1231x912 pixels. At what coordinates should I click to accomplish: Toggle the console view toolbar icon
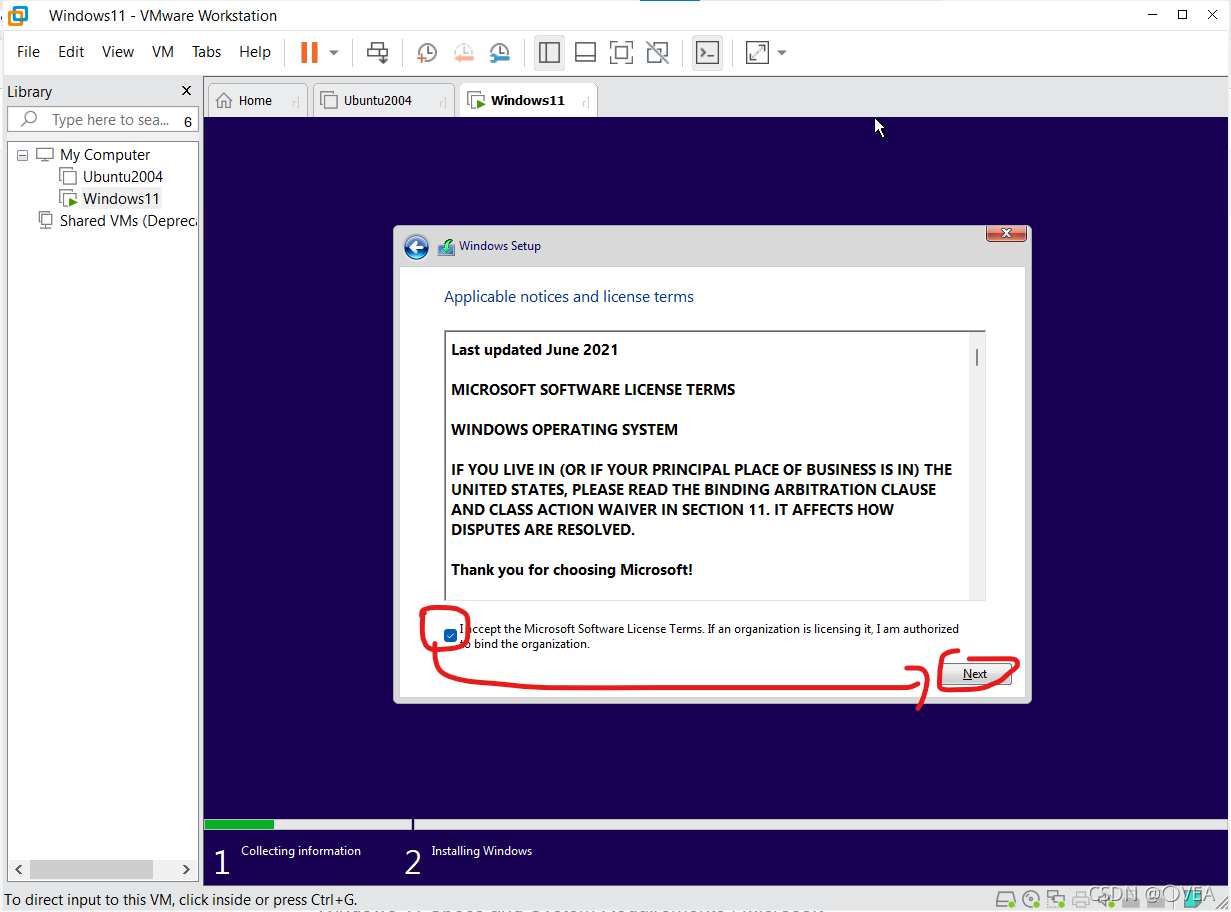pyautogui.click(x=707, y=52)
